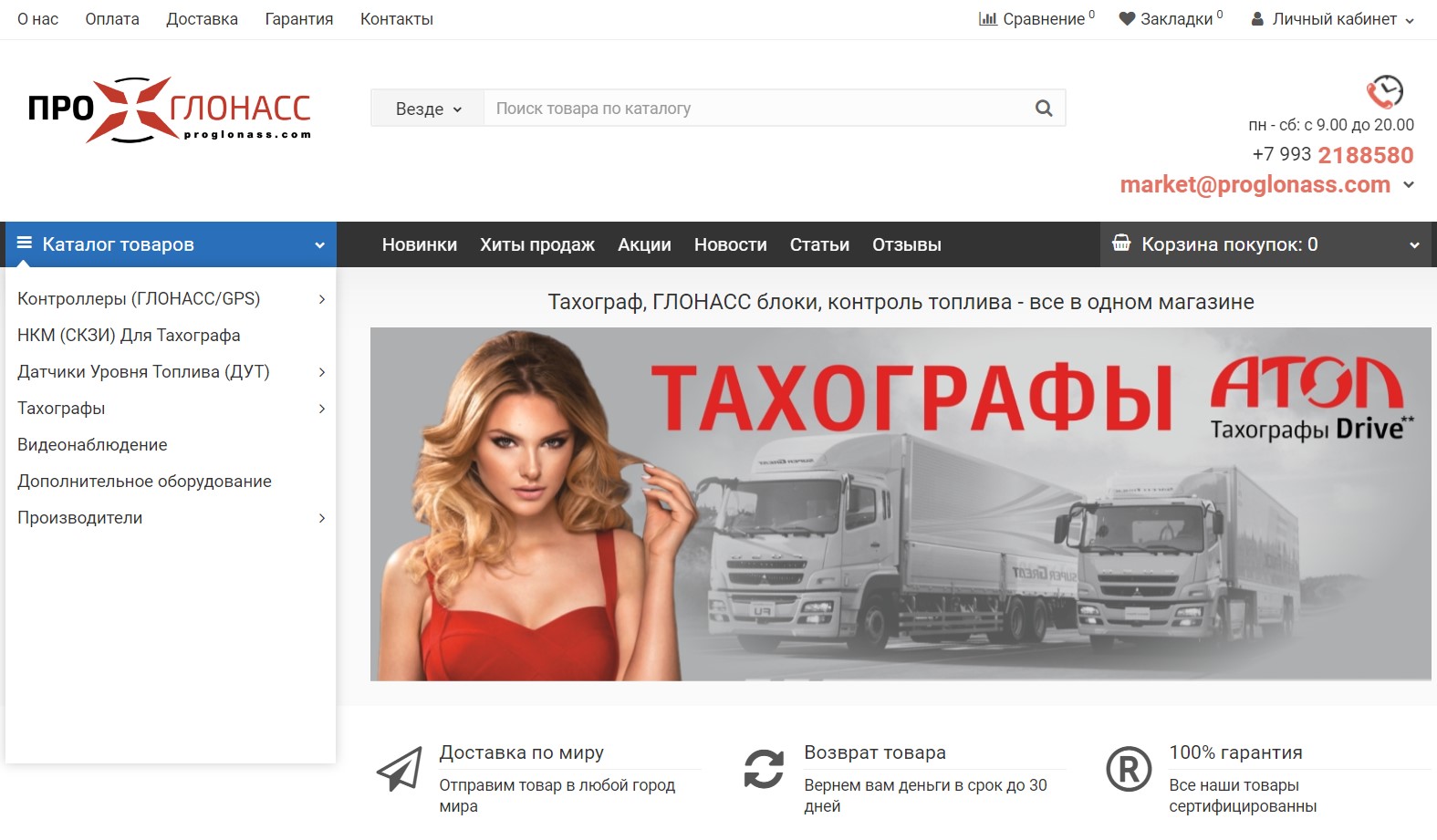The width and height of the screenshot is (1437, 840).
Task: Expand the Корзина покупок dropdown arrow
Action: [x=1414, y=244]
